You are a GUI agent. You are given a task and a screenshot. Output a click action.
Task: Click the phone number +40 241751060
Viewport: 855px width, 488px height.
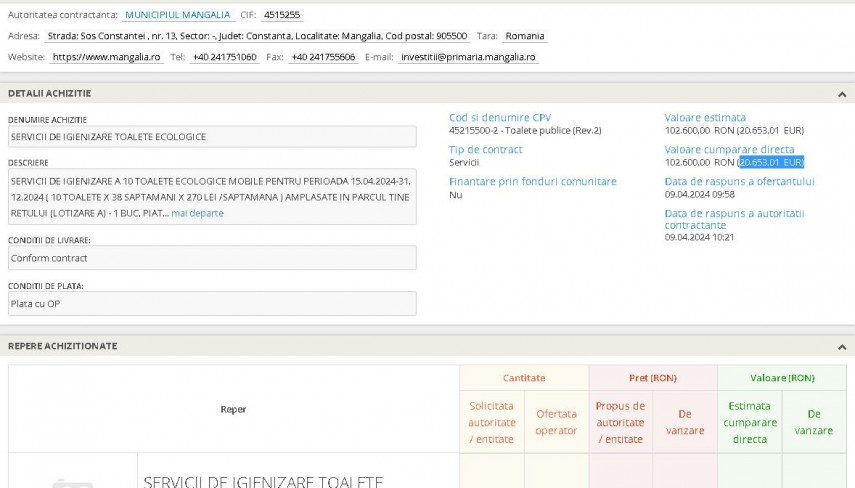[x=224, y=57]
